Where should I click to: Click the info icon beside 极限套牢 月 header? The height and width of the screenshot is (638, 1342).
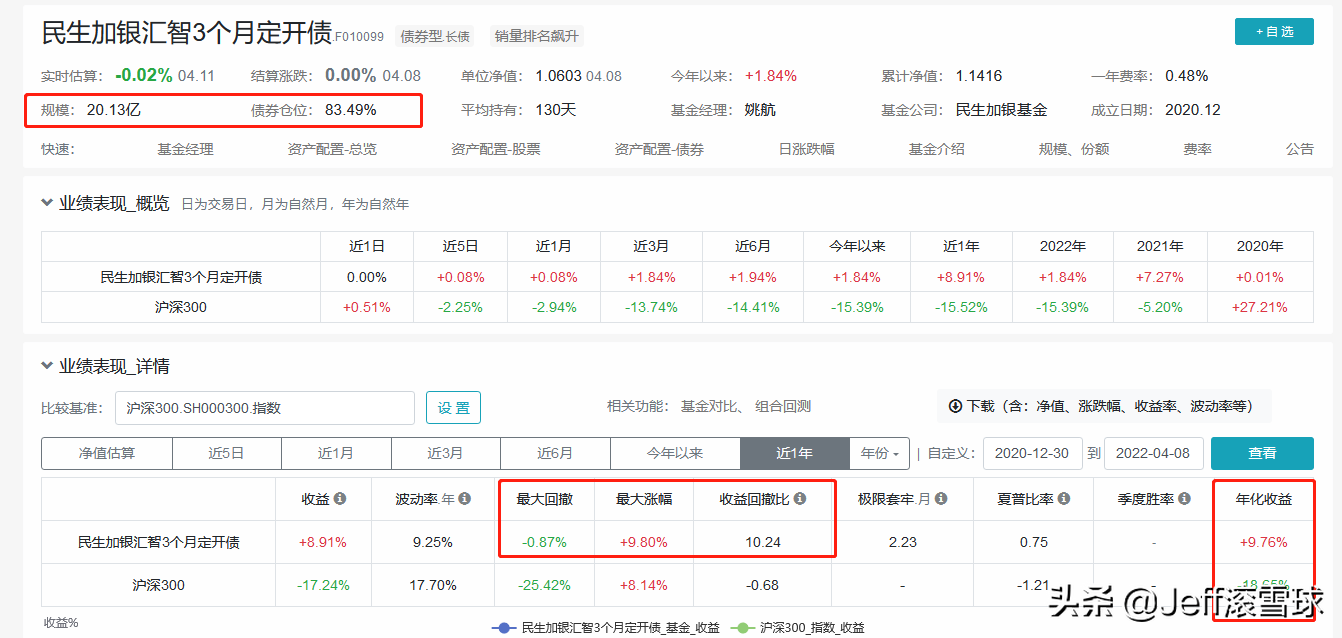pos(941,498)
